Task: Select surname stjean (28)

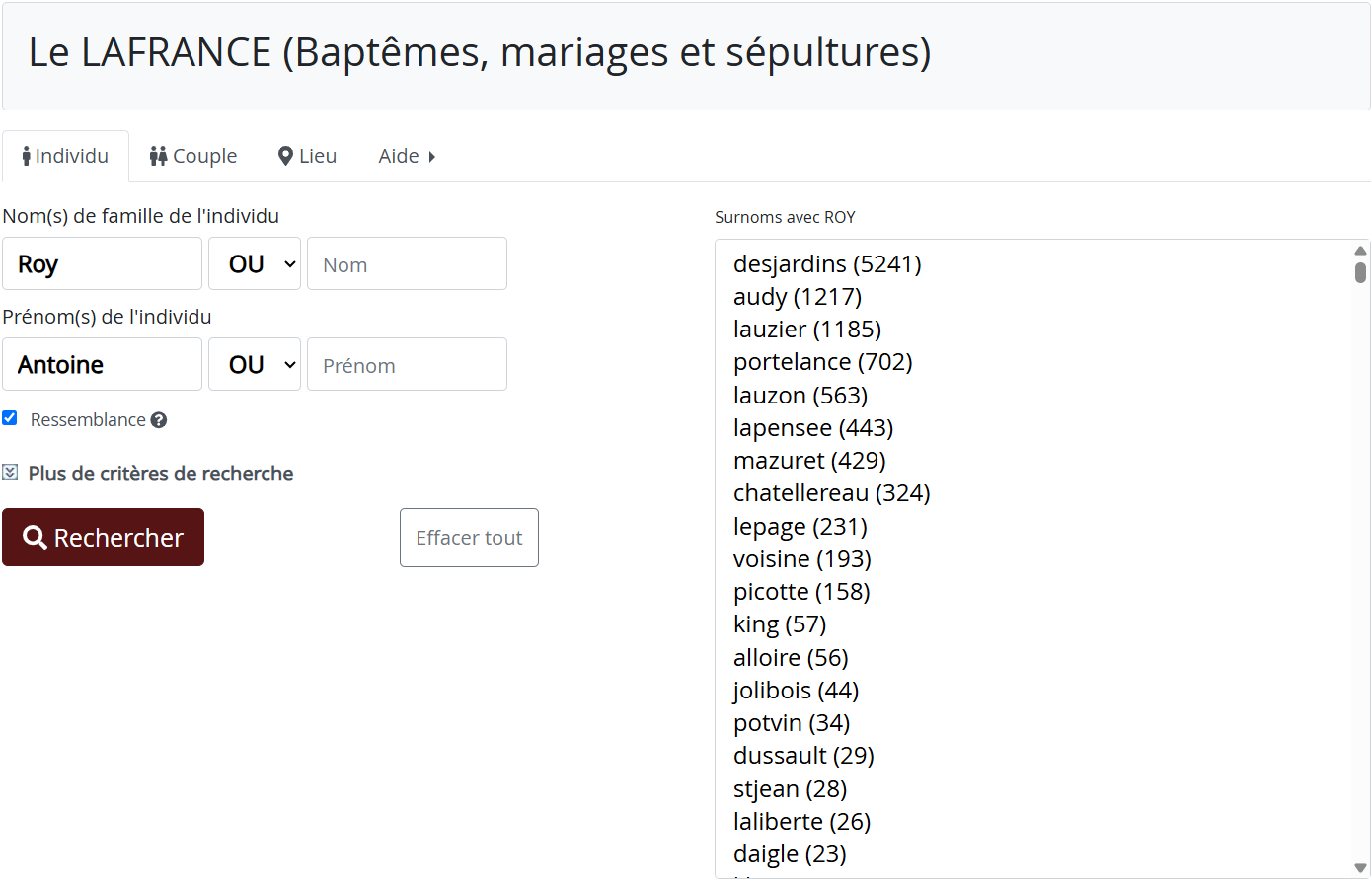Action: coord(790,789)
